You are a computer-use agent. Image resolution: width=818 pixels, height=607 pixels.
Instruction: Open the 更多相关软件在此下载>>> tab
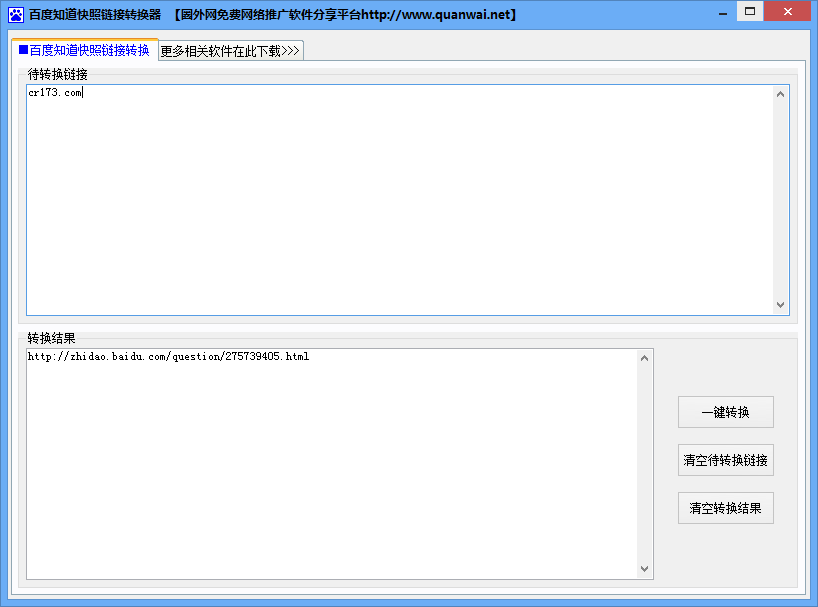point(230,51)
